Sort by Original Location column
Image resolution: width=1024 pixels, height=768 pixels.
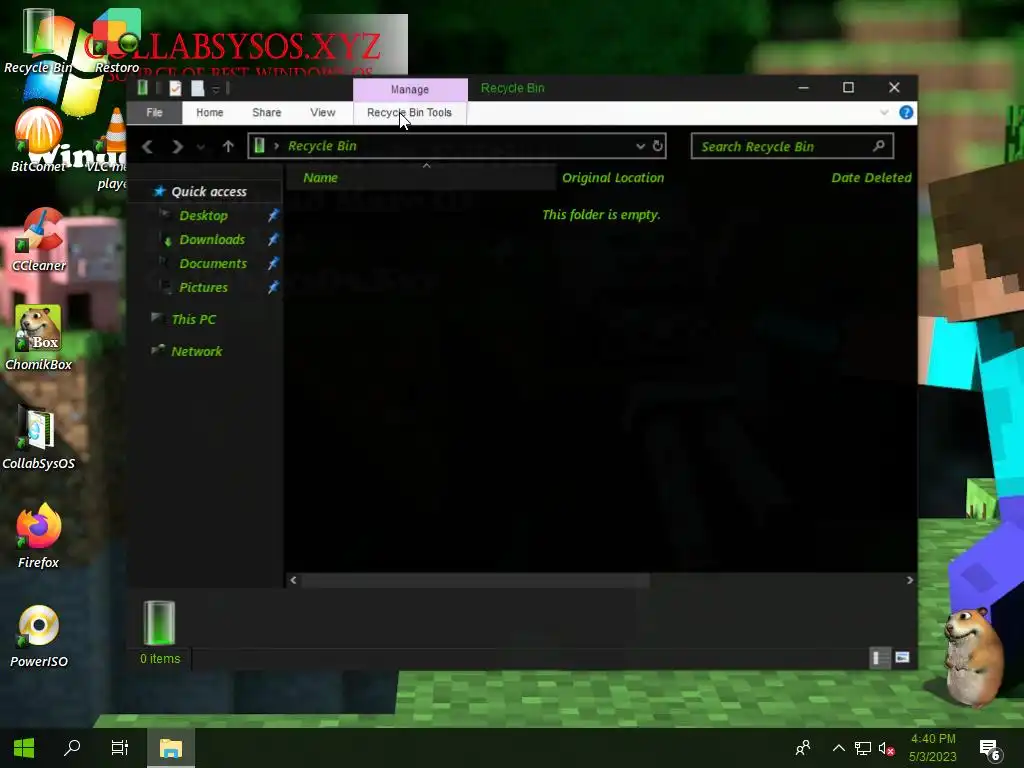613,178
